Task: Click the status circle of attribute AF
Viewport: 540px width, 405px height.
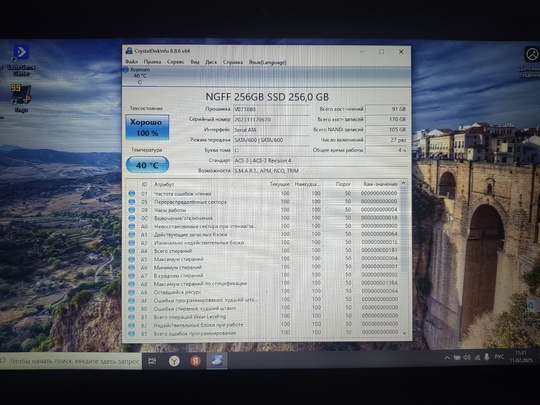Action: (x=132, y=301)
